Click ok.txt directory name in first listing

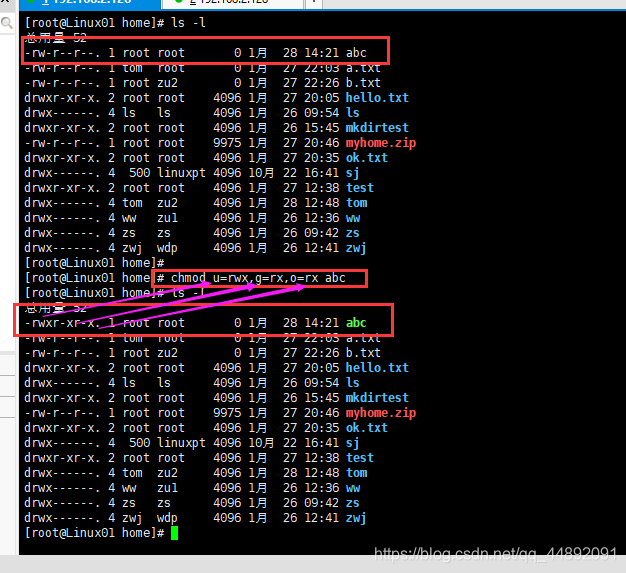[366, 158]
